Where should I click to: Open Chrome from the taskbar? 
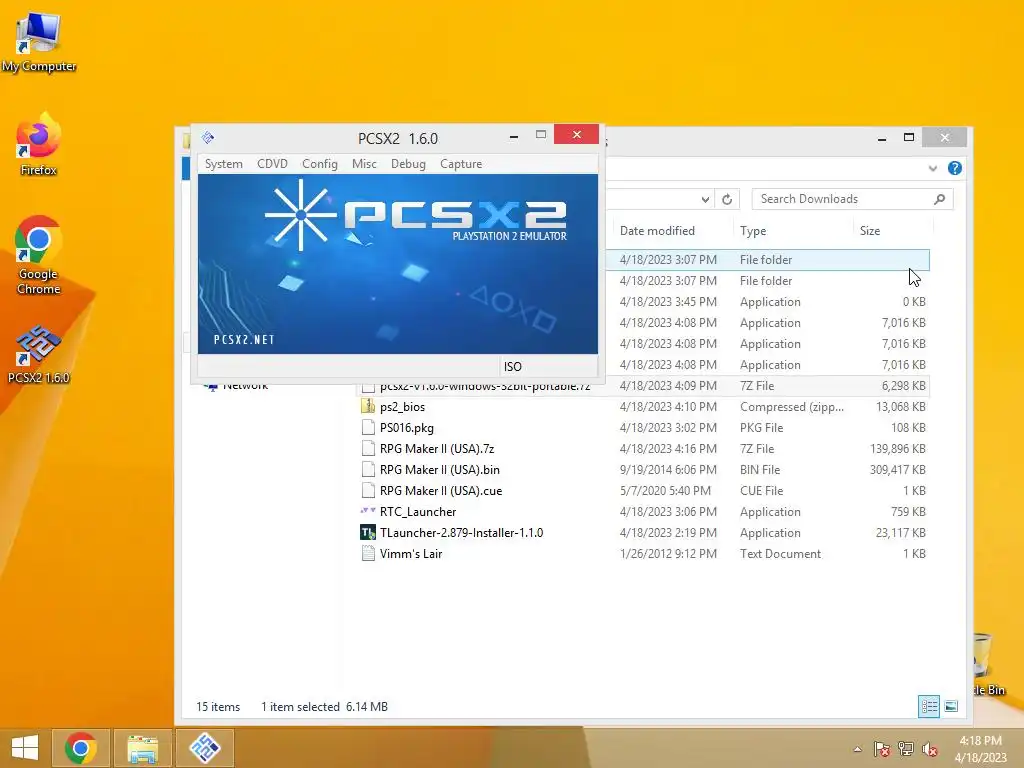pos(81,748)
